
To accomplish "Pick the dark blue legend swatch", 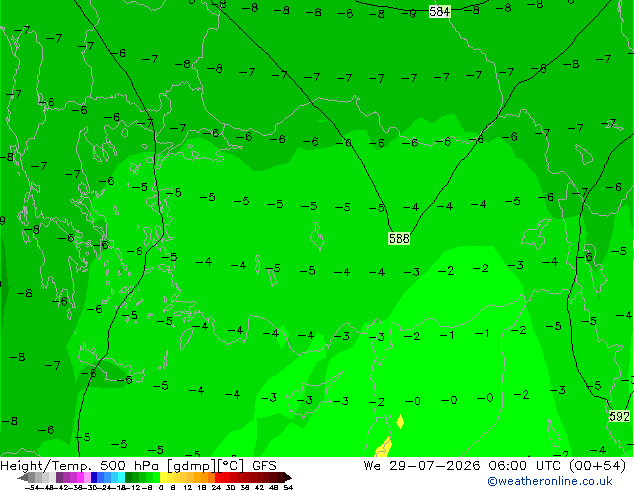I will point(94,477).
